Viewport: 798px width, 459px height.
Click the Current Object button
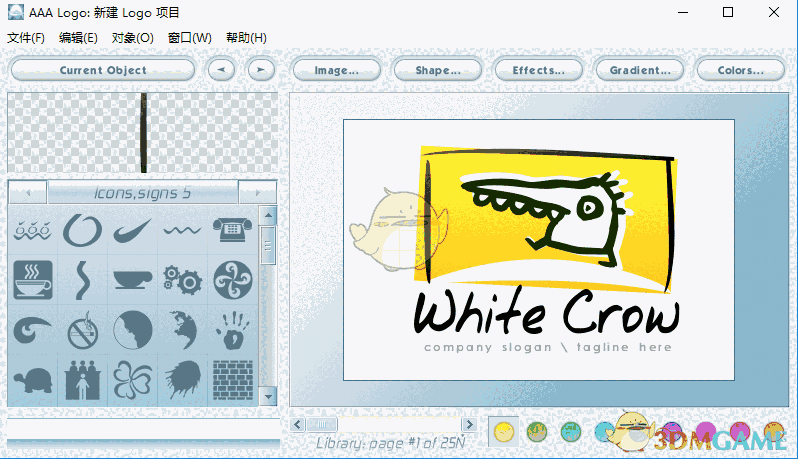pyautogui.click(x=103, y=70)
